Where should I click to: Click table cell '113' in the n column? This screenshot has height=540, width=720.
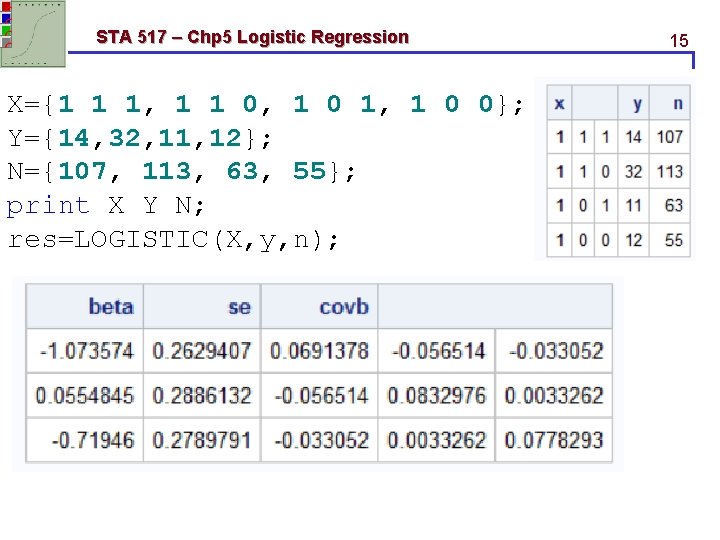point(670,171)
